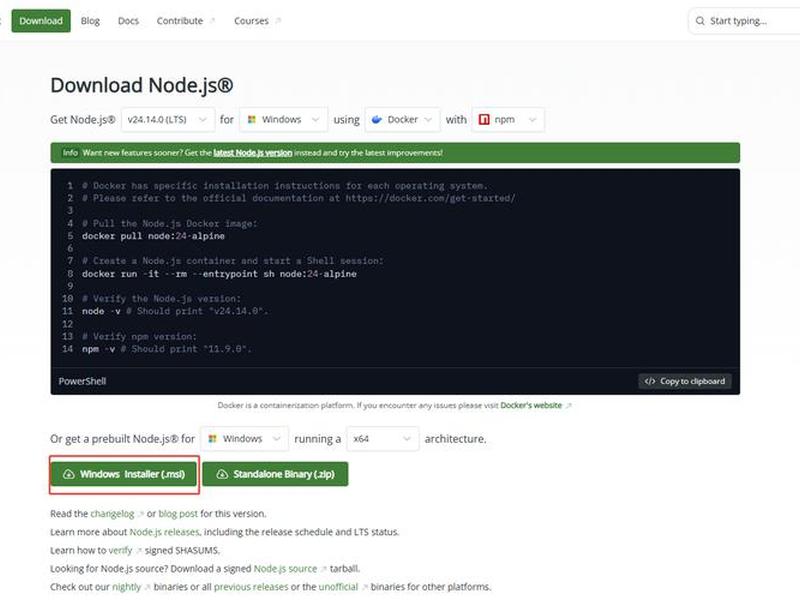Open the v24.14.0 (LTS) version dropdown
The image size is (800, 600).
168,119
